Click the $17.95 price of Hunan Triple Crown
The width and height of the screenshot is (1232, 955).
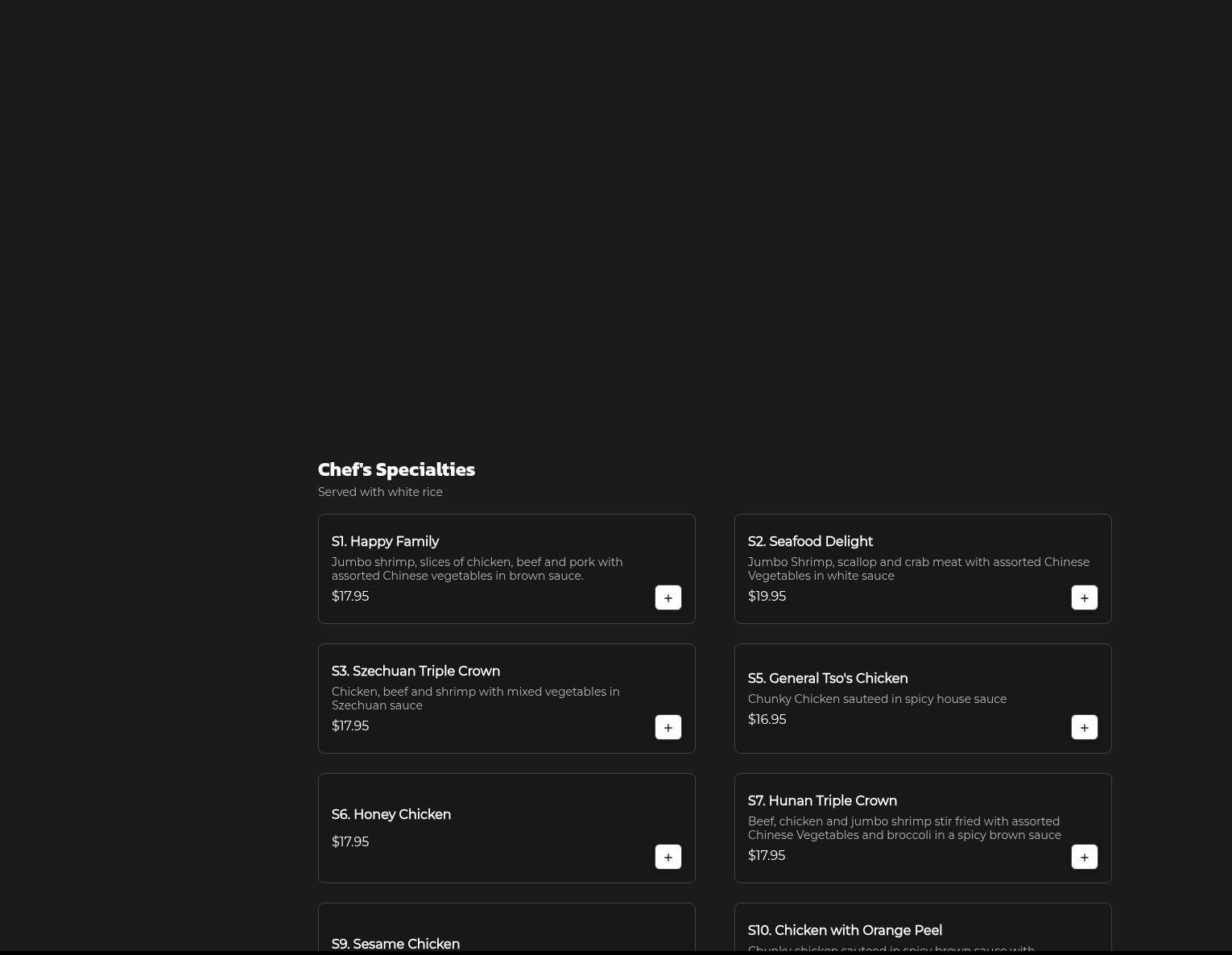tap(767, 856)
